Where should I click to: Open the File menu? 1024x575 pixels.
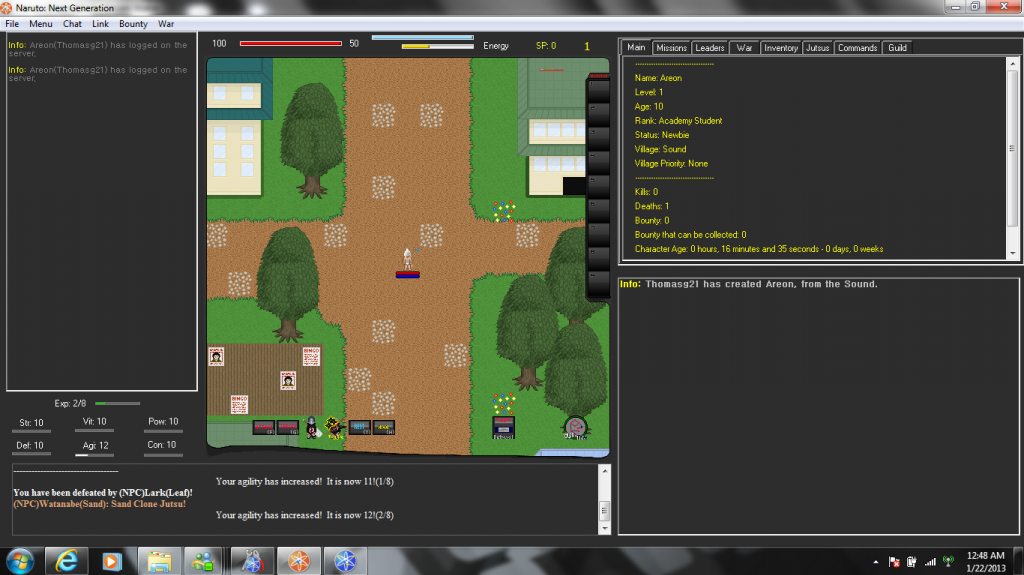pyautogui.click(x=12, y=24)
